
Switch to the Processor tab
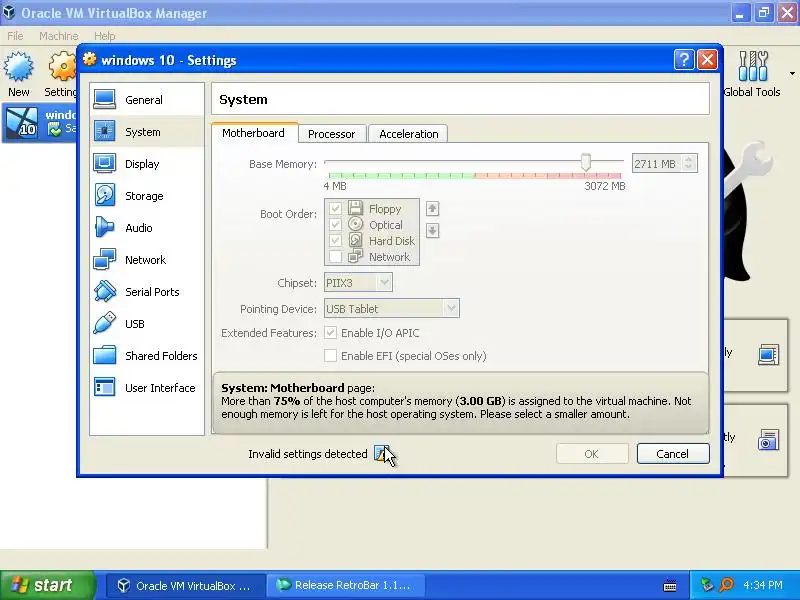click(332, 134)
